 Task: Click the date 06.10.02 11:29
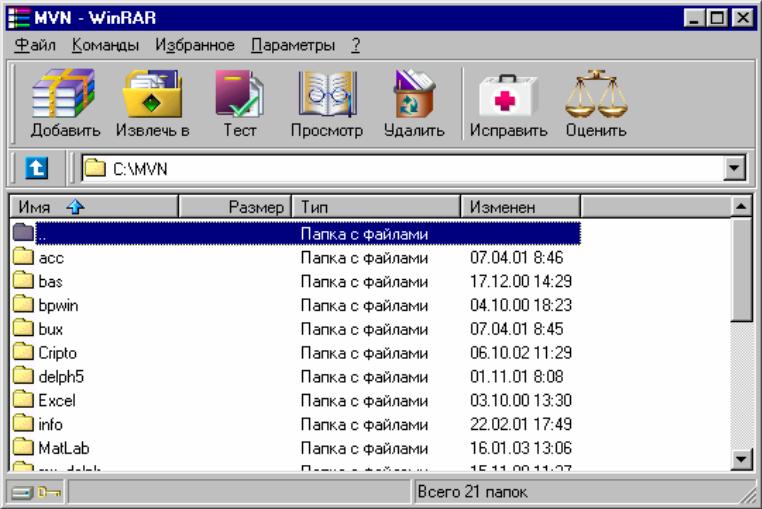[x=520, y=352]
